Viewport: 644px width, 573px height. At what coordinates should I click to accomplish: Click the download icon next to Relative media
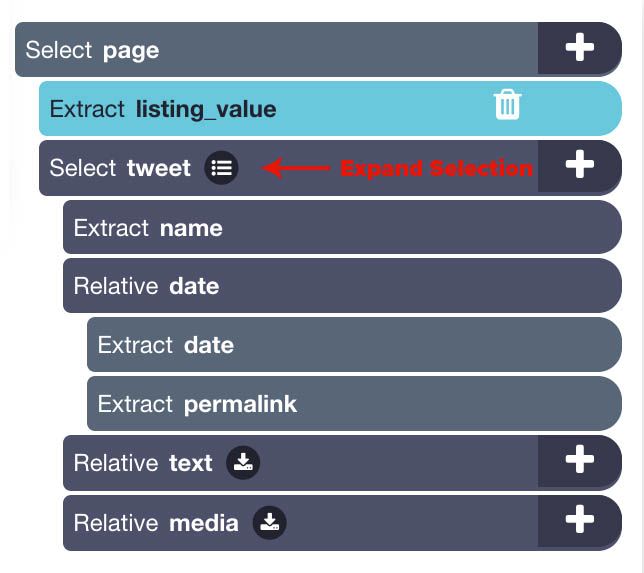269,522
